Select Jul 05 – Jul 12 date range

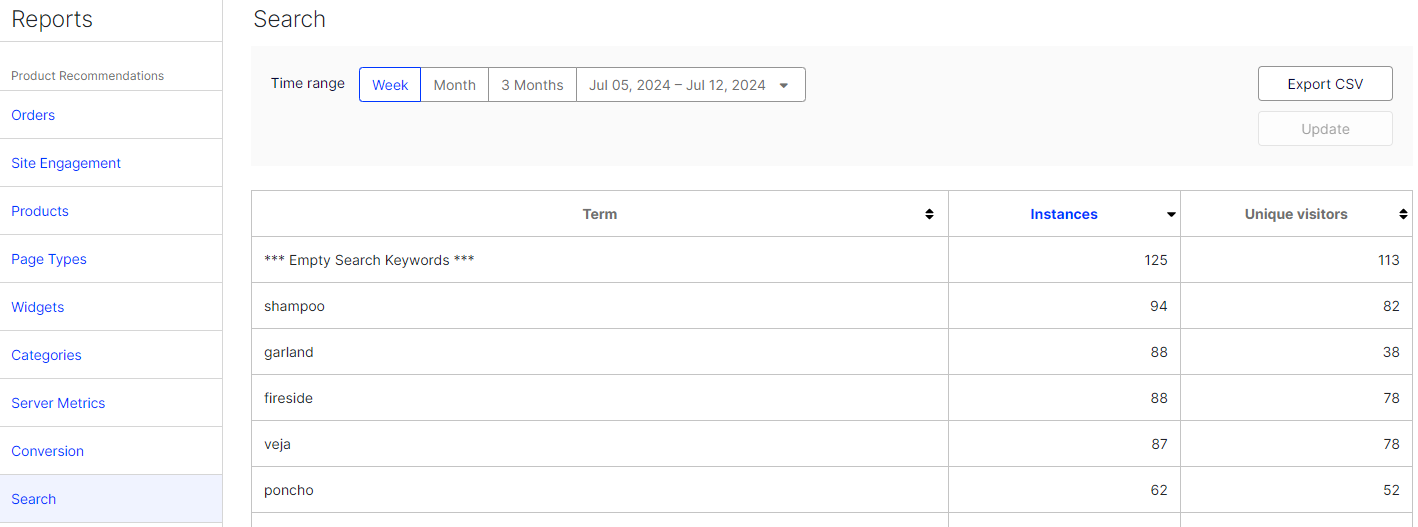click(x=677, y=85)
